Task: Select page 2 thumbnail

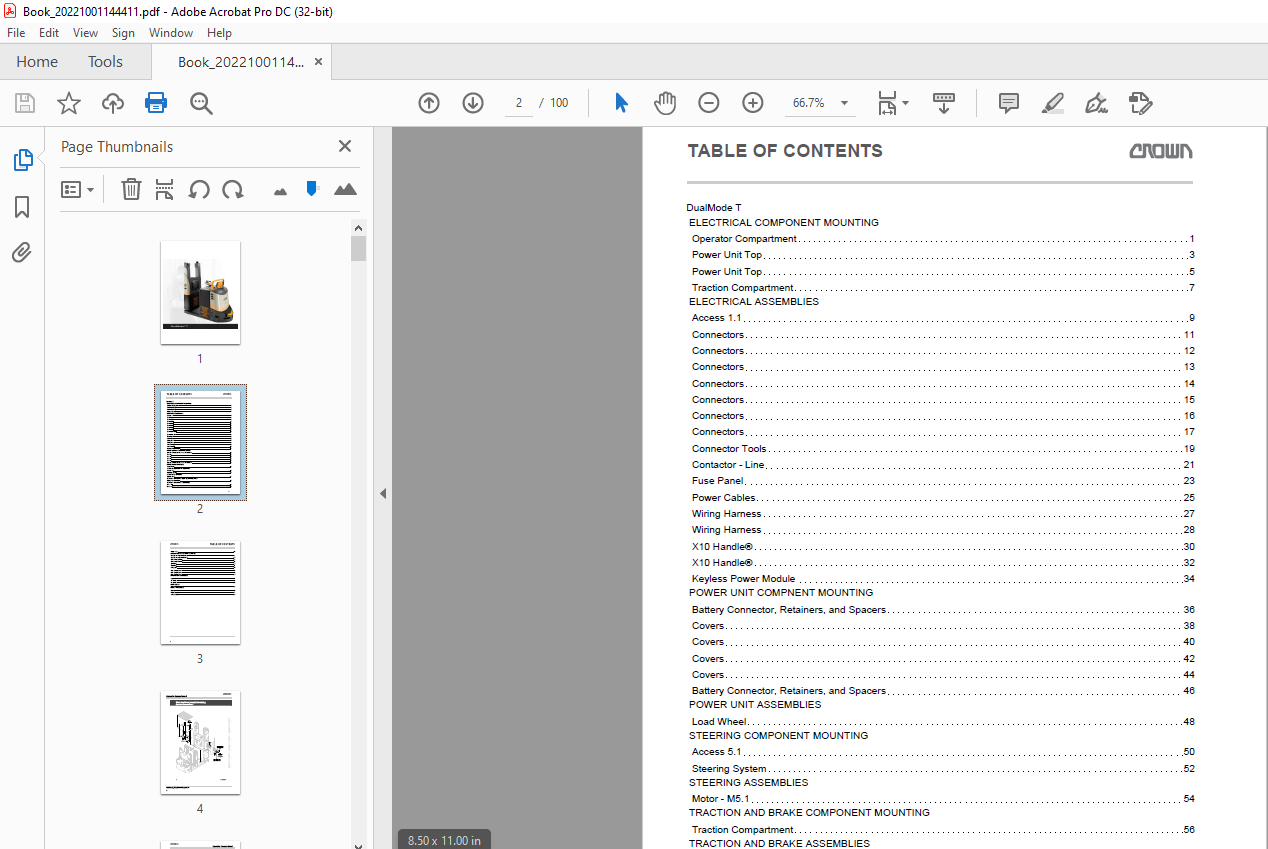Action: pyautogui.click(x=200, y=442)
